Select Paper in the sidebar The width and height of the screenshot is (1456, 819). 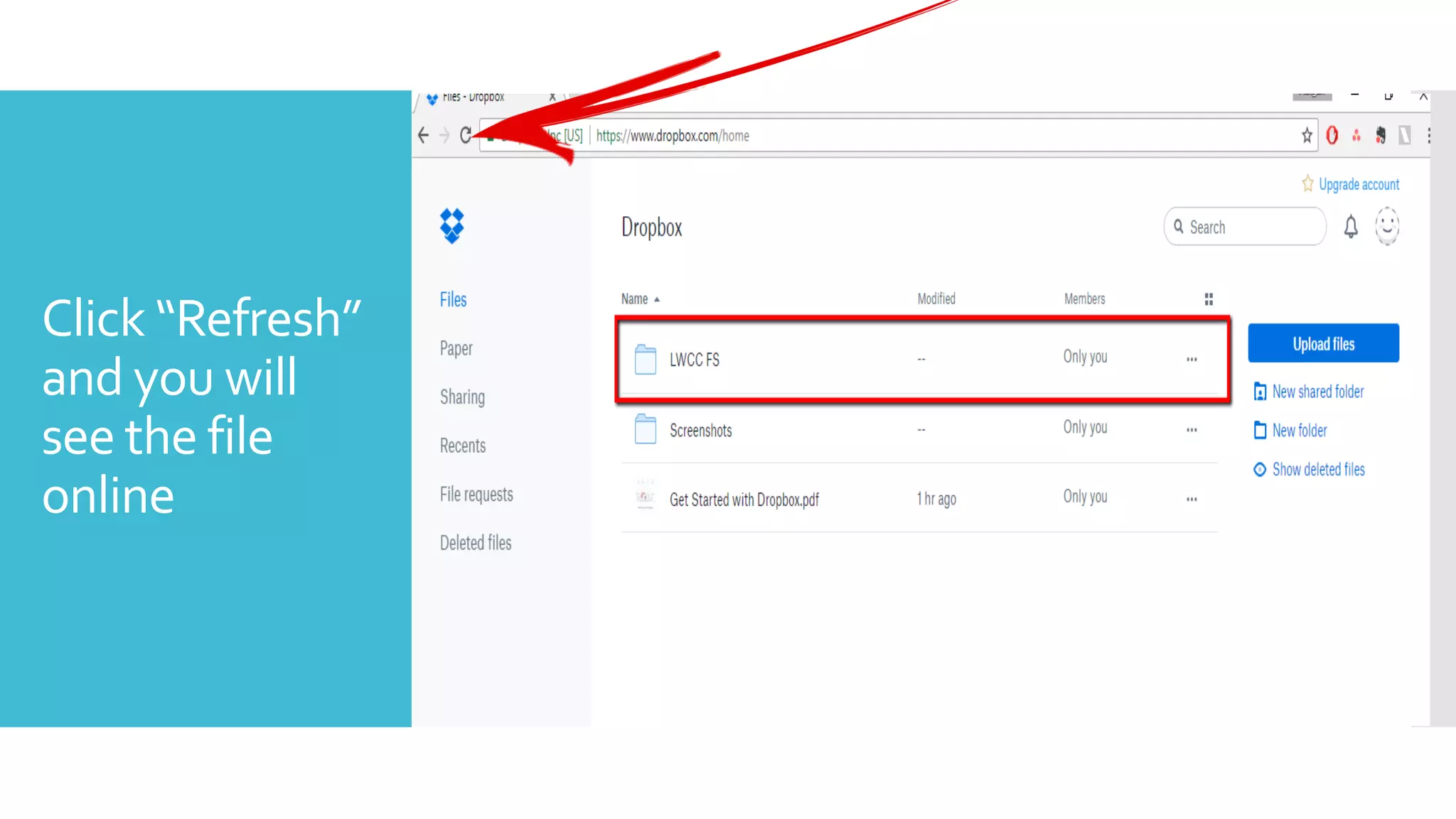456,349
